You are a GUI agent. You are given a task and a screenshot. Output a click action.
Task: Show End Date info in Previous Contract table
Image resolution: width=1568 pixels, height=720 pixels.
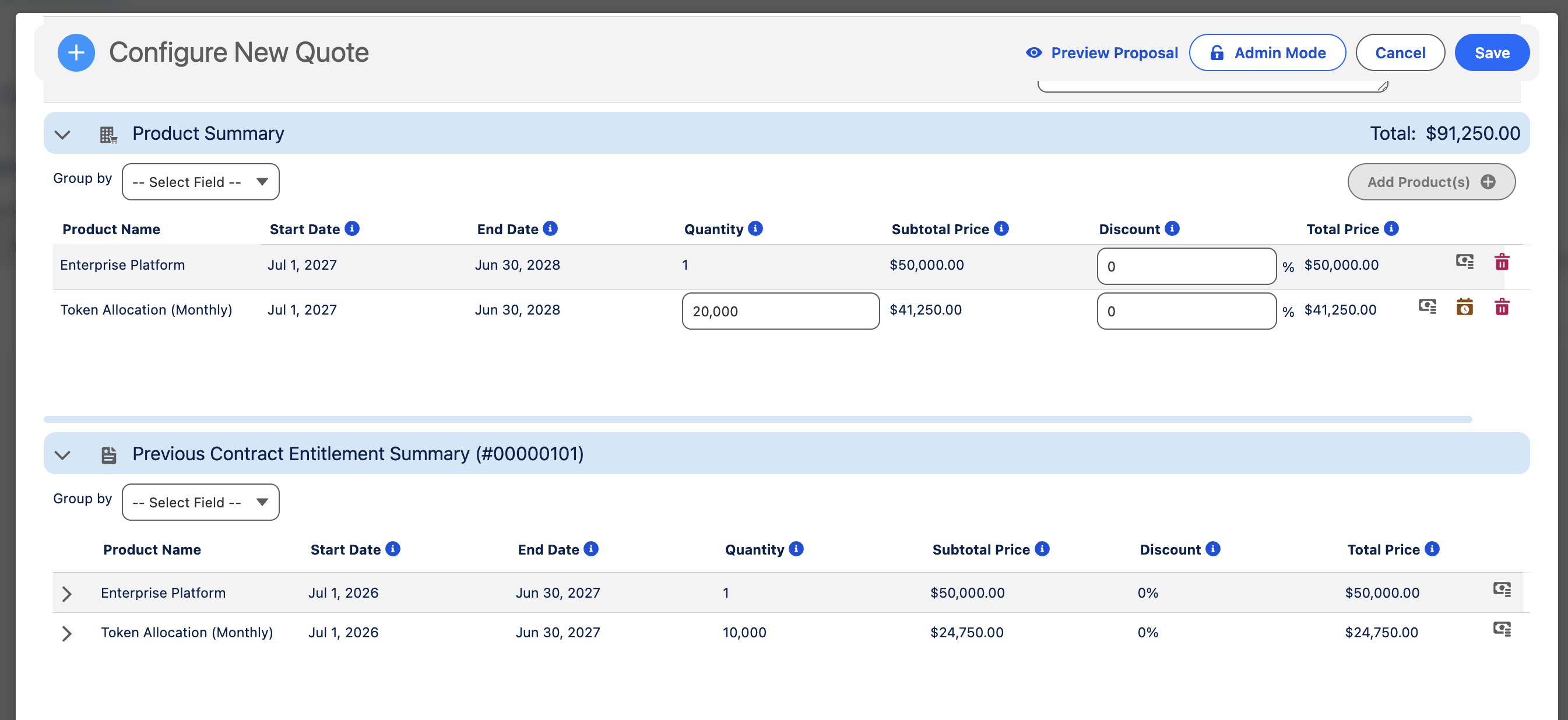pos(591,549)
